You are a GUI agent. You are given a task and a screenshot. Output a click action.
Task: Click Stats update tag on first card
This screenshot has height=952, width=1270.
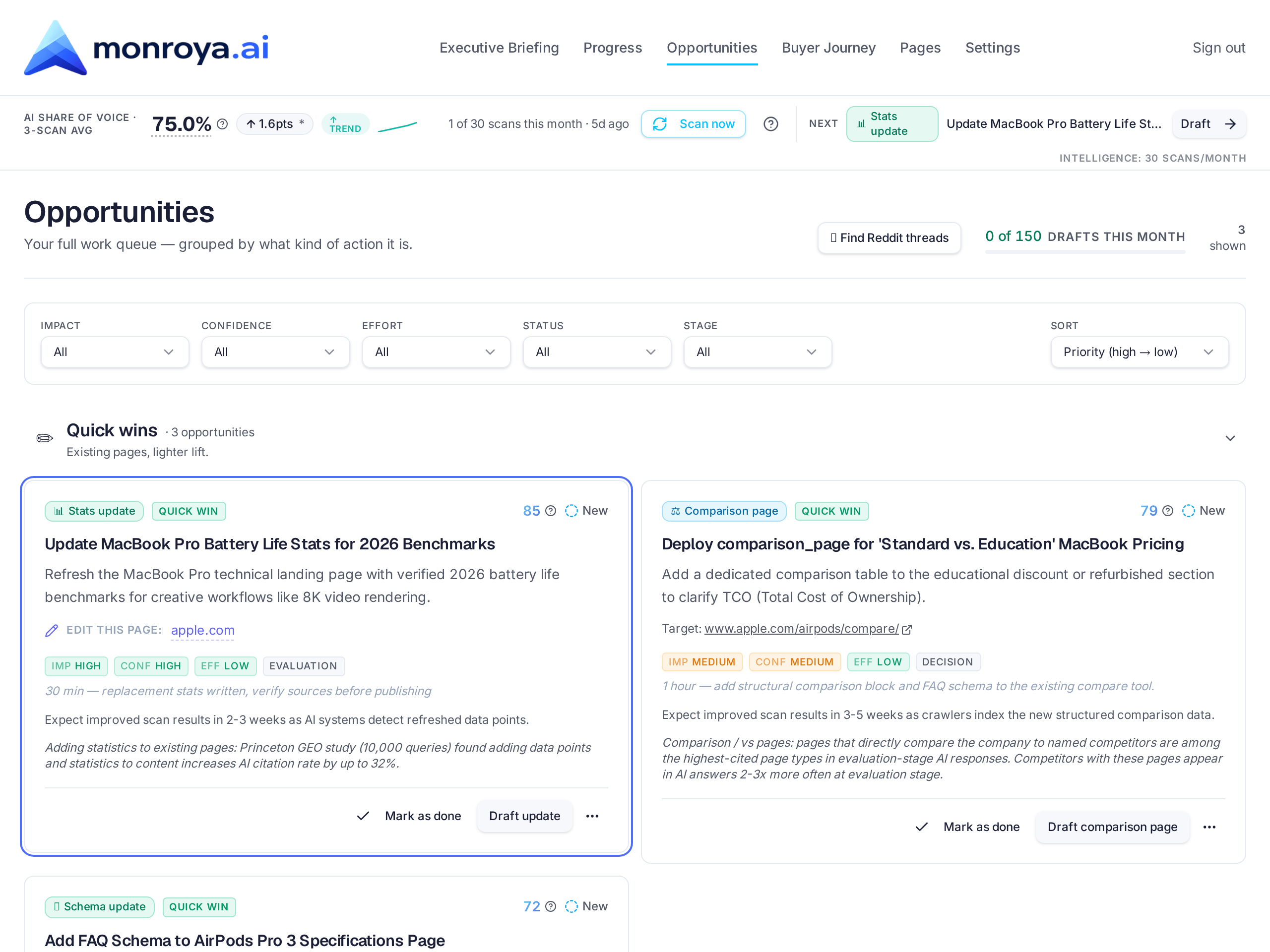tap(94, 511)
